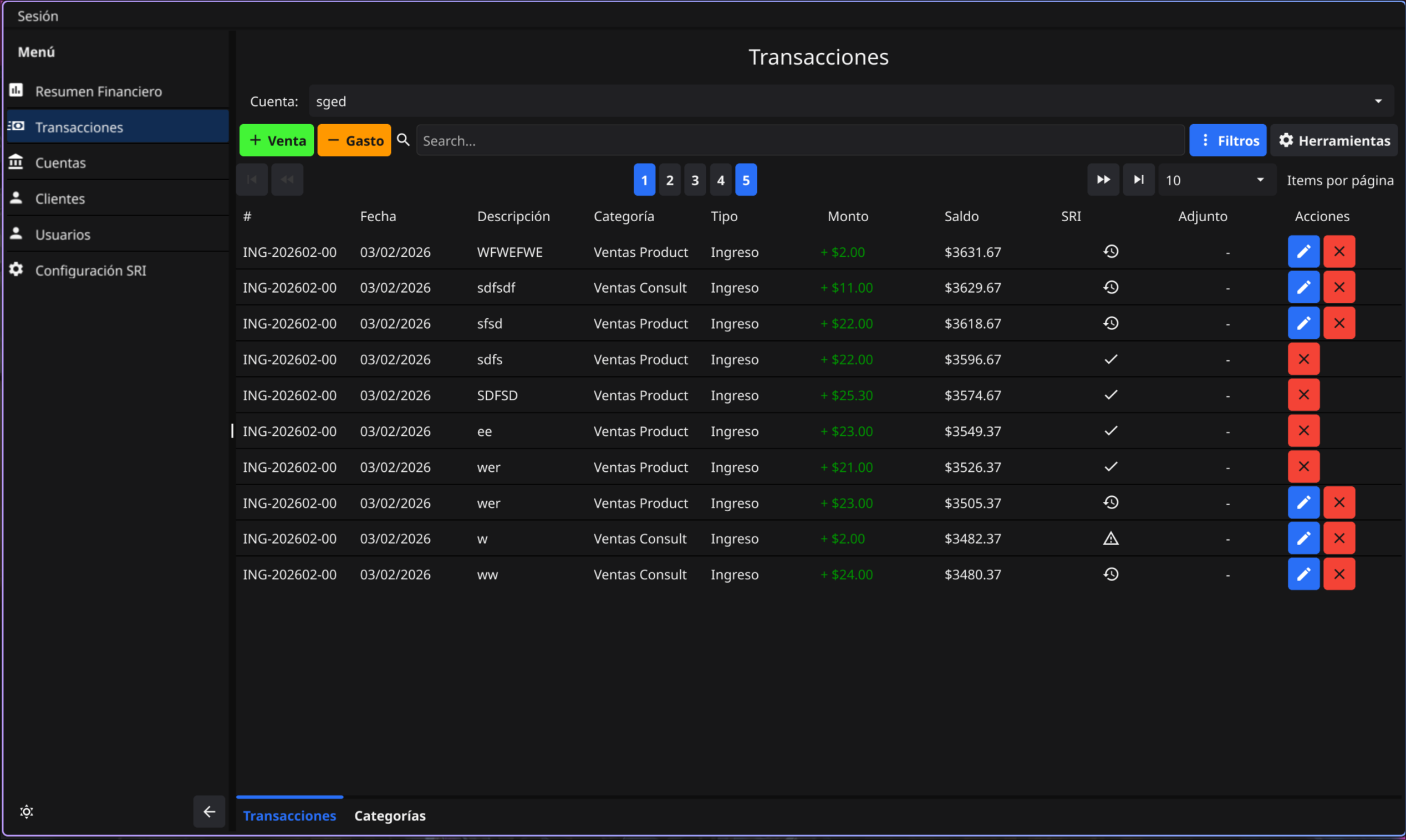1406x840 pixels.
Task: Click SRI pending clock icon for sfsd row
Action: coord(1110,323)
